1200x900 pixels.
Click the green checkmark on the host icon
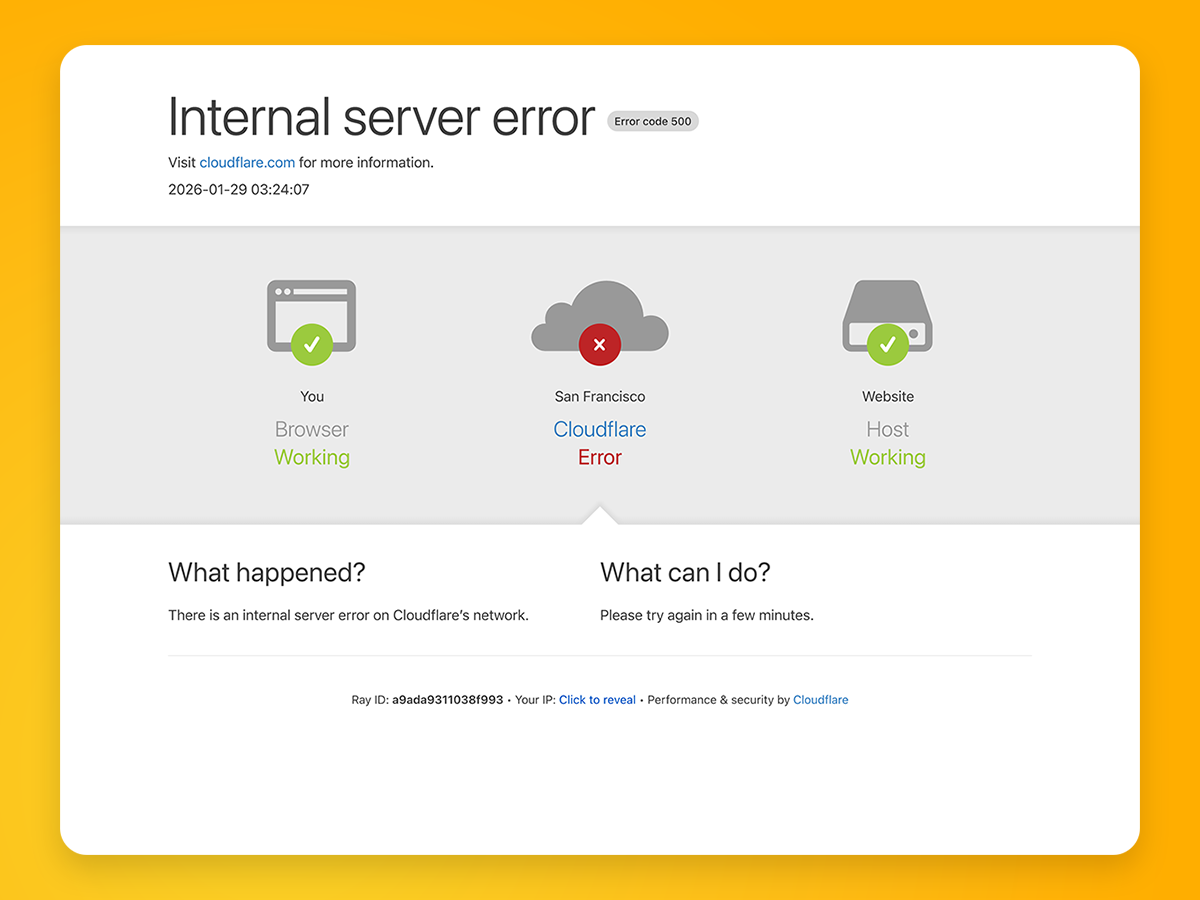pos(887,344)
